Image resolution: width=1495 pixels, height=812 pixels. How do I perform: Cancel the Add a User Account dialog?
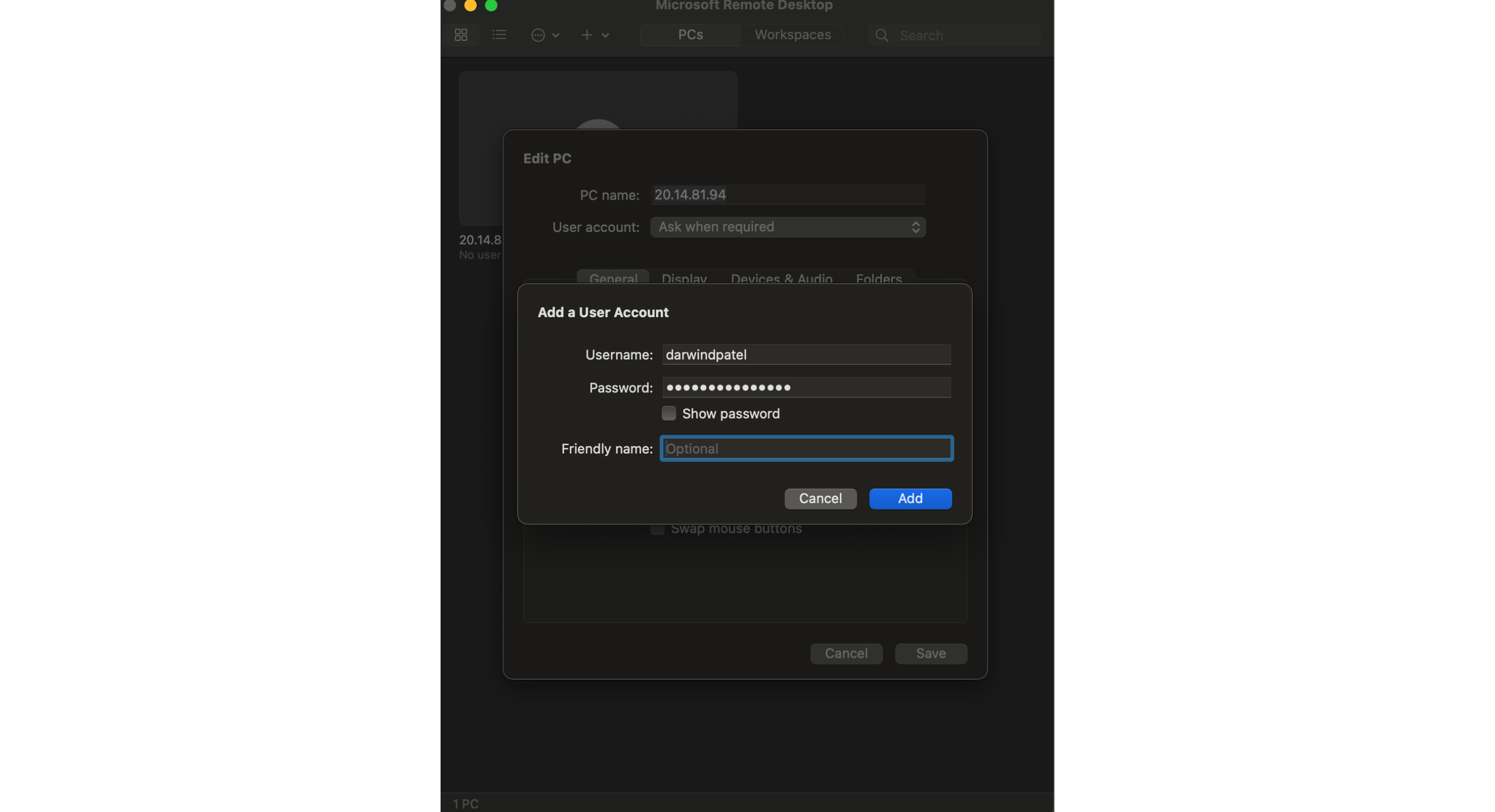pyautogui.click(x=820, y=499)
